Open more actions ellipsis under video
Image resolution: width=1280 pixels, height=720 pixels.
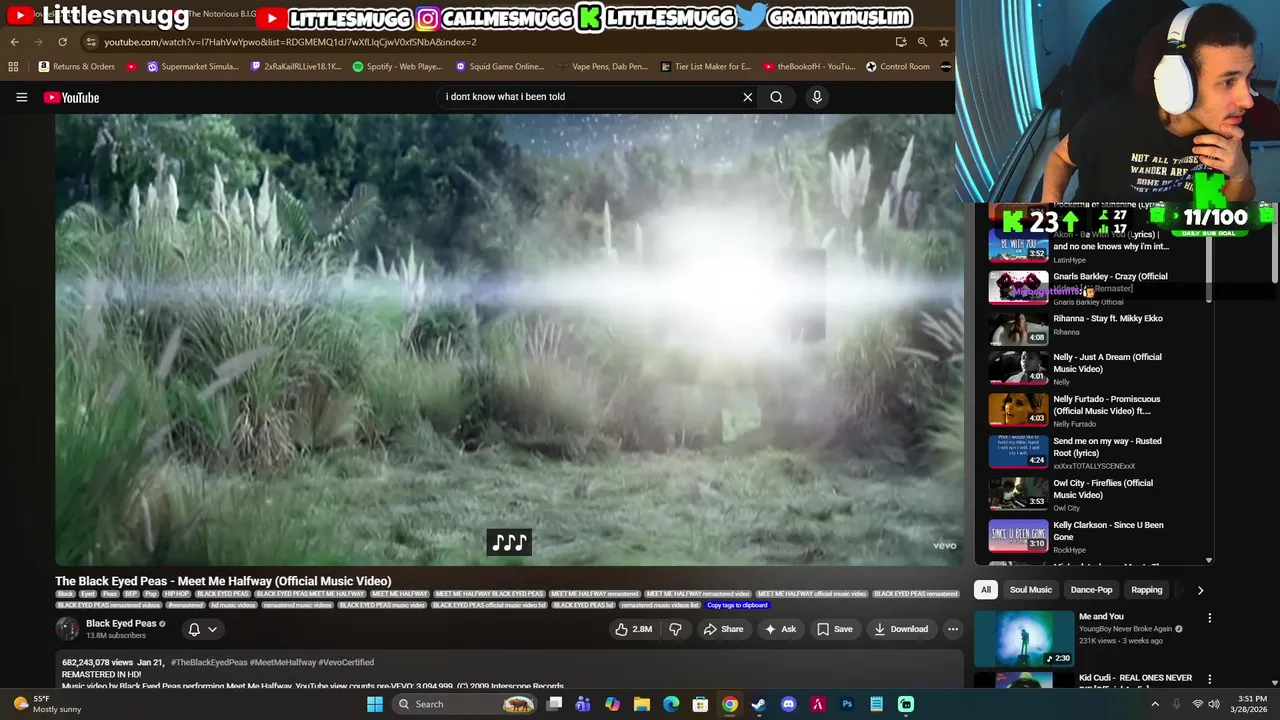point(953,629)
